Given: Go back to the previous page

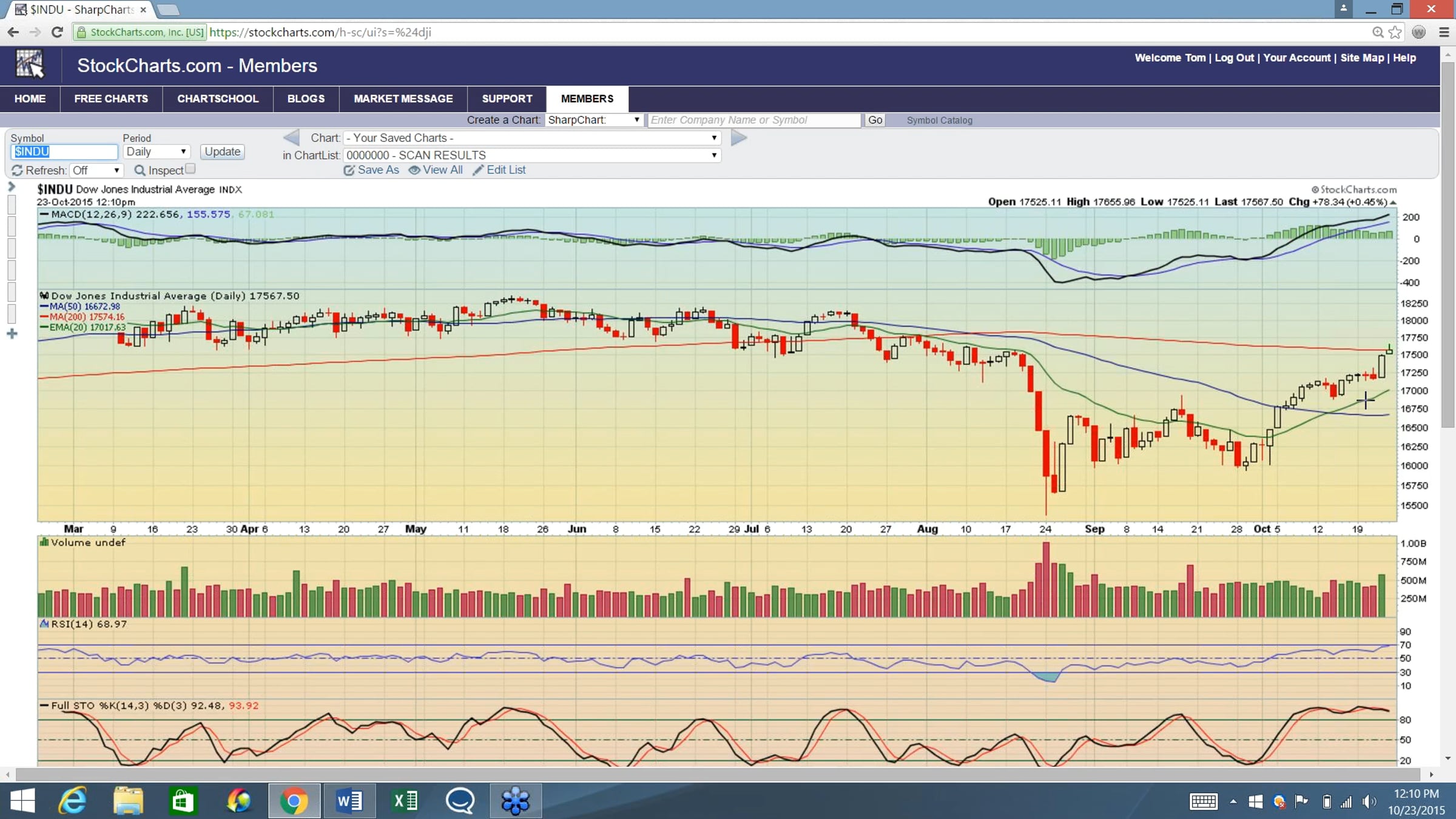Looking at the screenshot, I should [13, 32].
